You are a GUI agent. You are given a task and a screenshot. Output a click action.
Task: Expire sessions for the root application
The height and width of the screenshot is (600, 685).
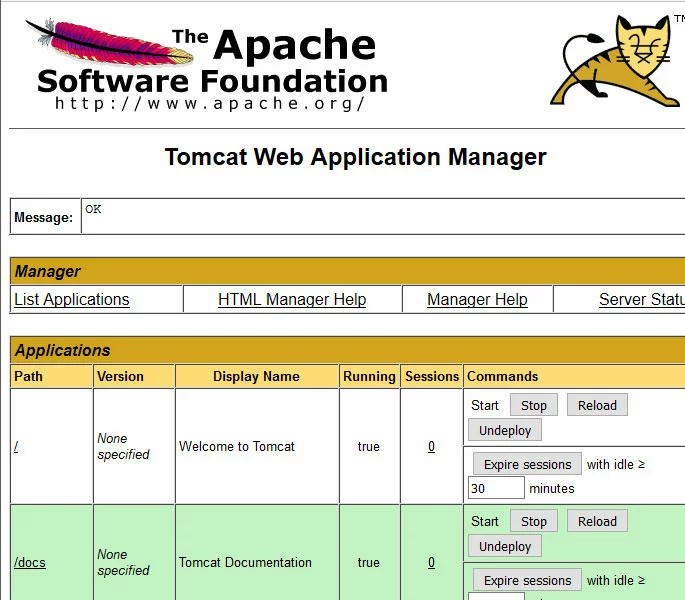click(527, 464)
